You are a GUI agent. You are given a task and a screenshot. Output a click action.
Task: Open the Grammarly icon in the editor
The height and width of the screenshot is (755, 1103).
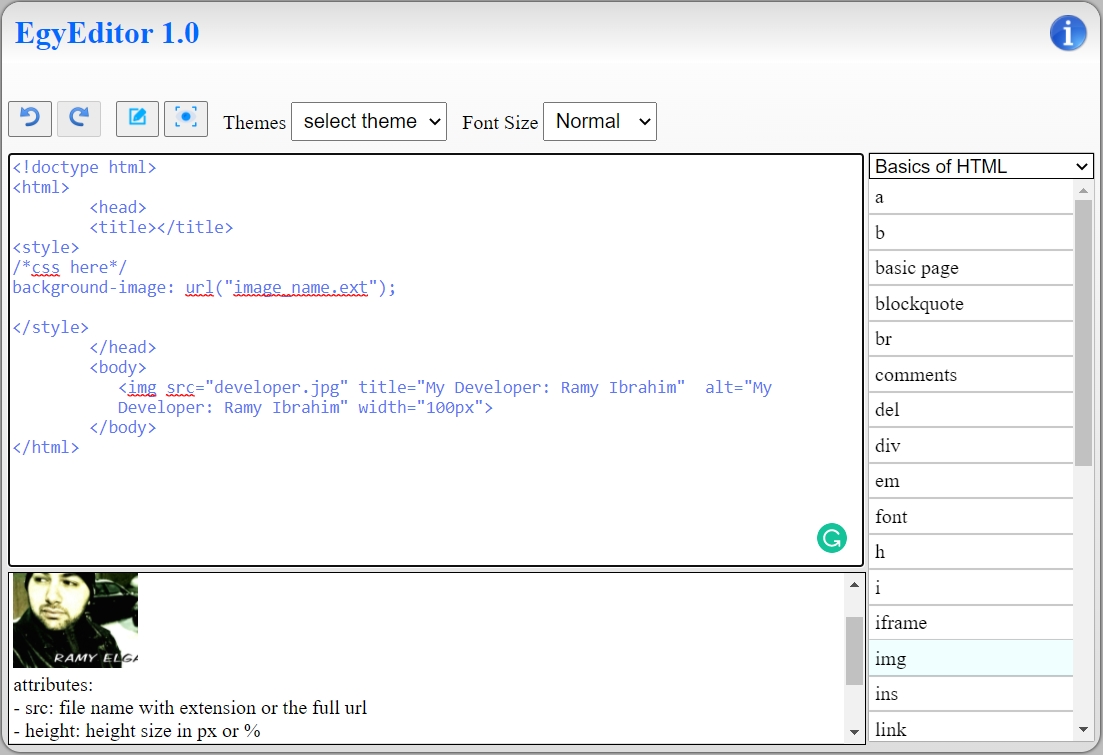coord(833,538)
